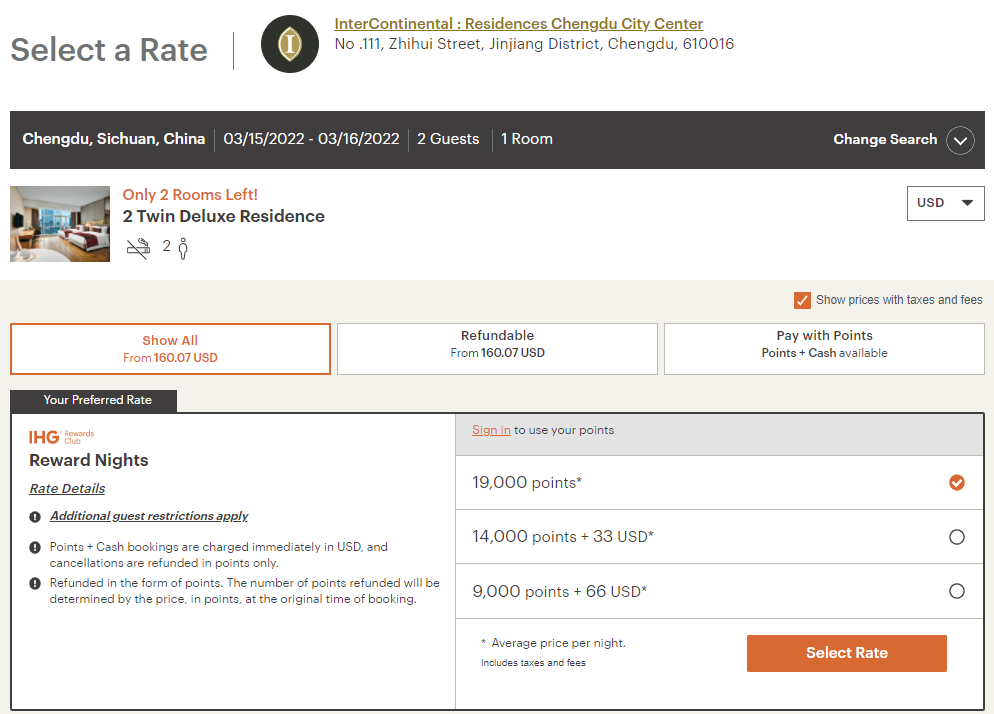Click the IHG Rewards Club logo
The image size is (994, 714).
[x=61, y=437]
